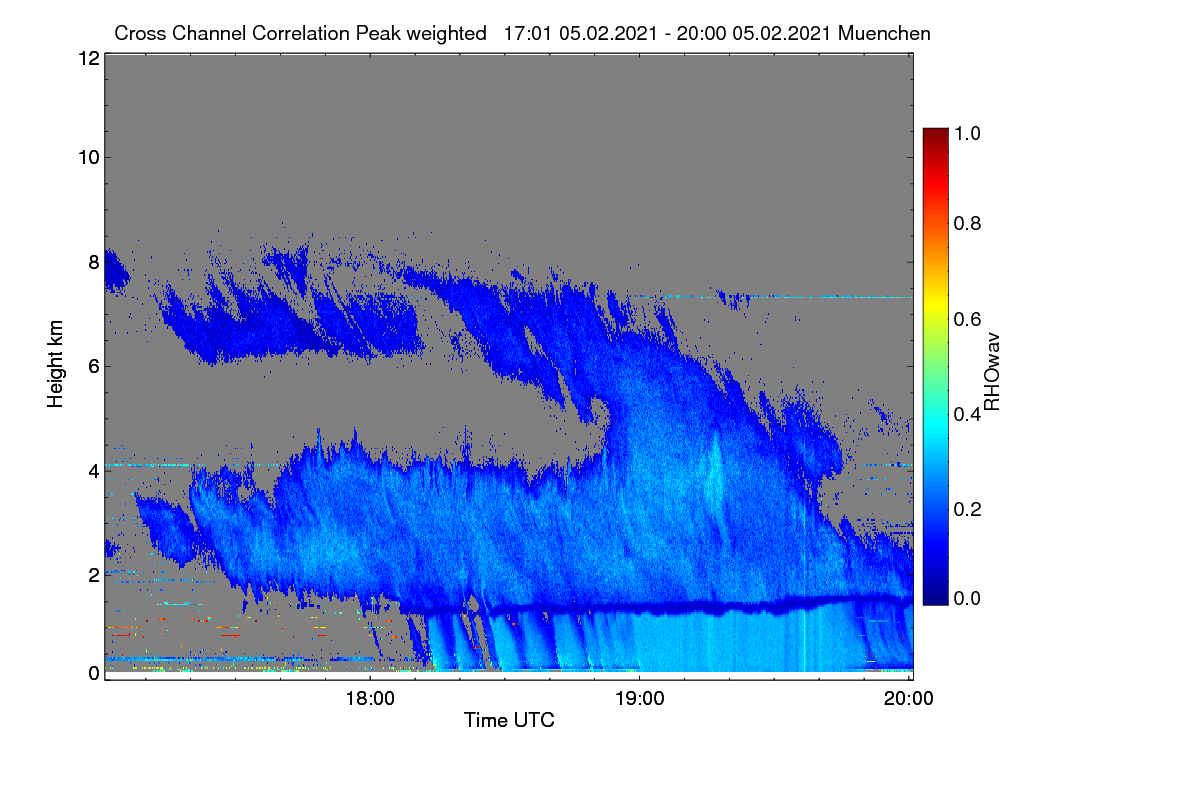Click the '10' height axis tick label
The image size is (1200, 800).
[88, 157]
